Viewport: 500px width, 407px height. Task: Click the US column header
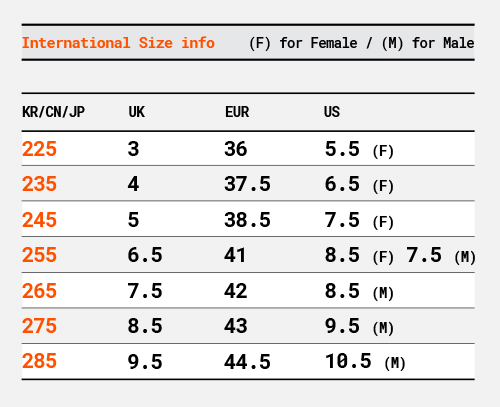tap(332, 112)
